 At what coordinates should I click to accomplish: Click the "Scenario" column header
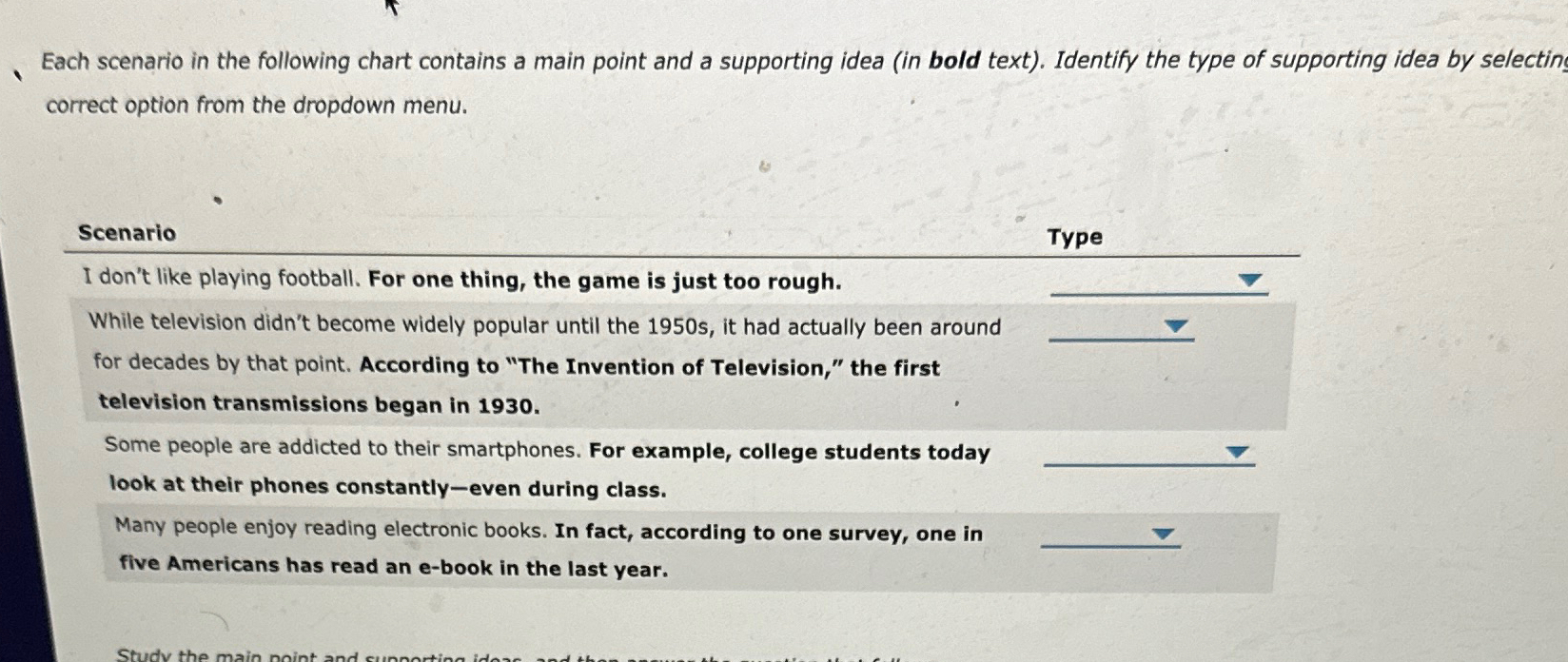point(127,233)
